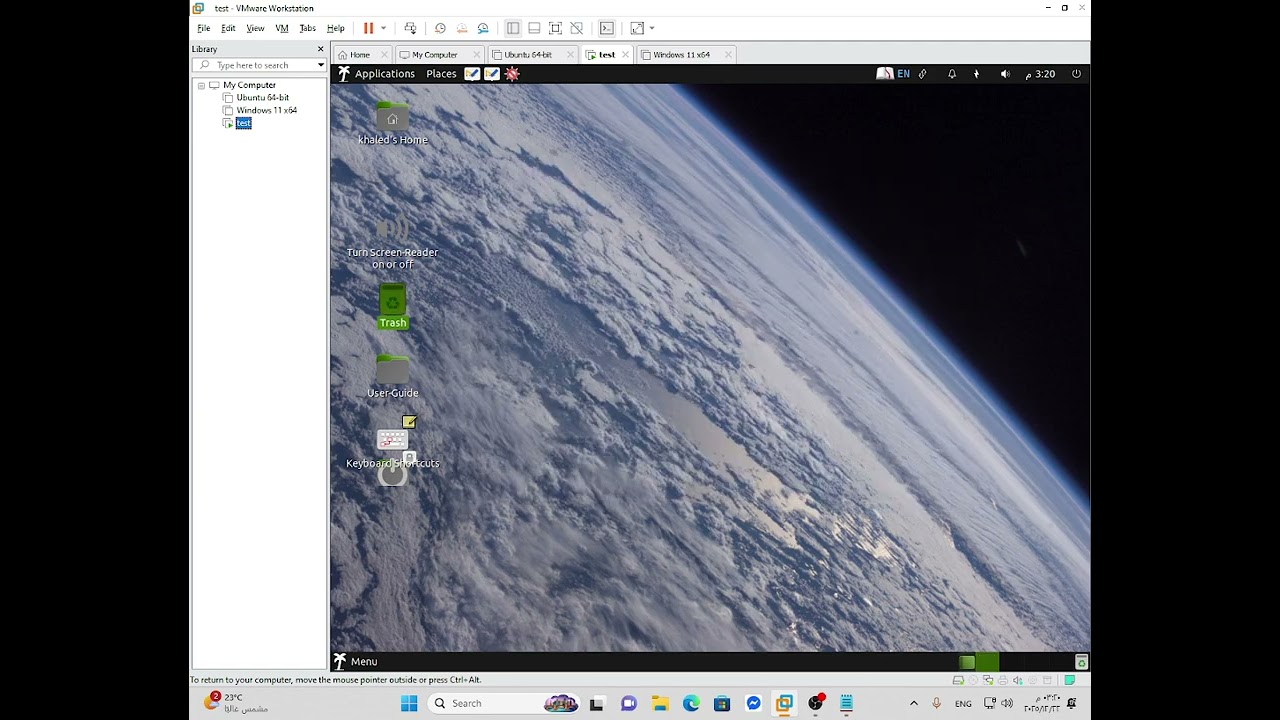
Task: Take a snapshot of this VM
Action: click(440, 28)
